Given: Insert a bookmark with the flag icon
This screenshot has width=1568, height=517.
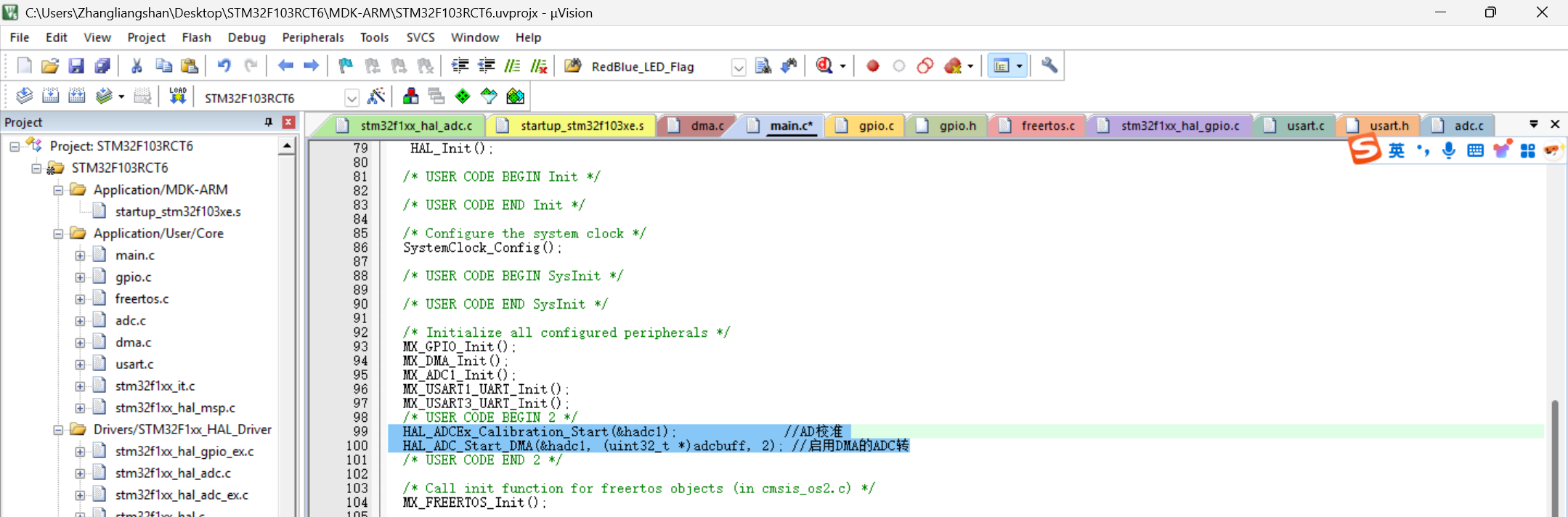Looking at the screenshot, I should click(346, 66).
